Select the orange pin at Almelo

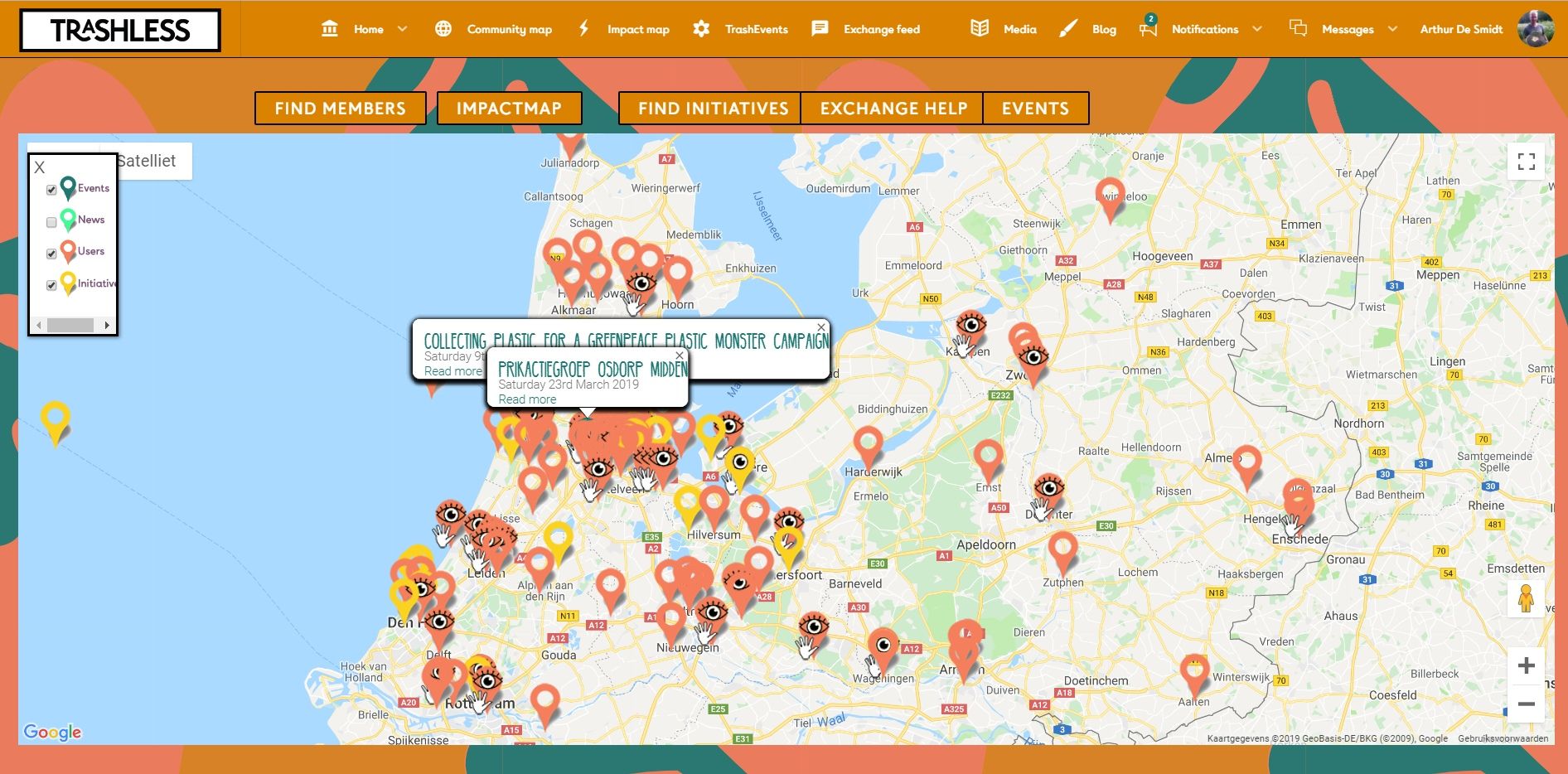click(x=1247, y=467)
